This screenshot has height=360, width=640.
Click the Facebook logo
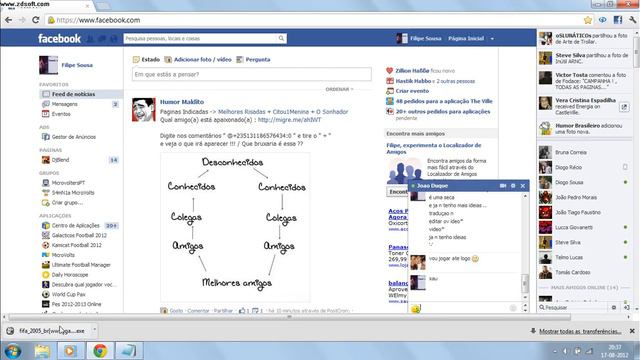tap(59, 38)
